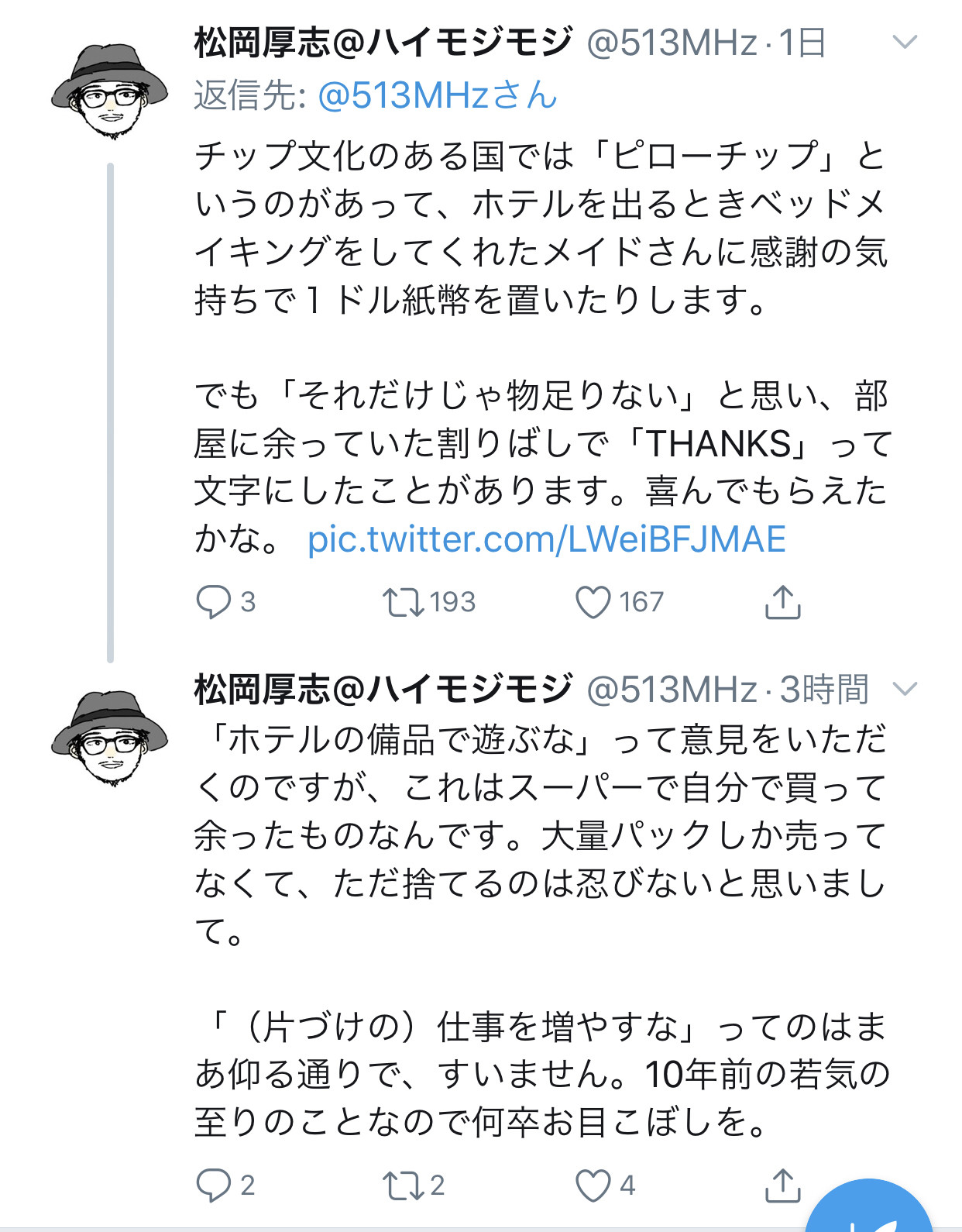Open first tweet's options chevron
962x1232 pixels.
[x=905, y=42]
